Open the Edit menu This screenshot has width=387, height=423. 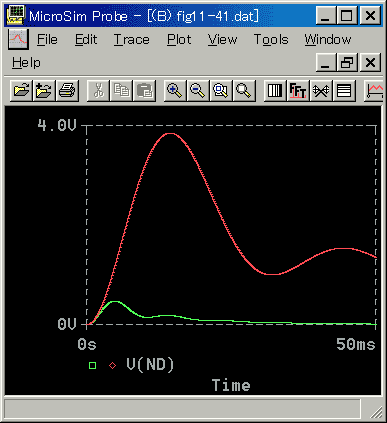(x=86, y=40)
